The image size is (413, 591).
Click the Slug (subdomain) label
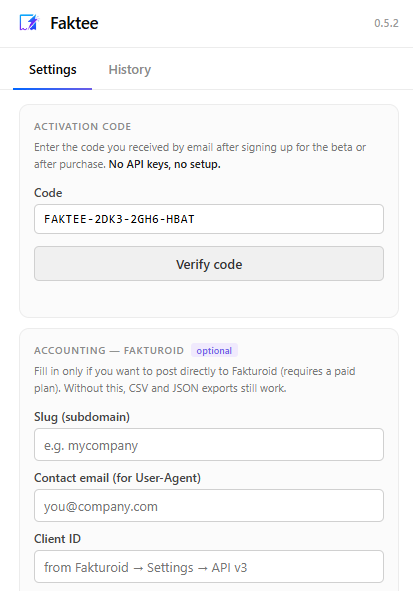pos(82,417)
